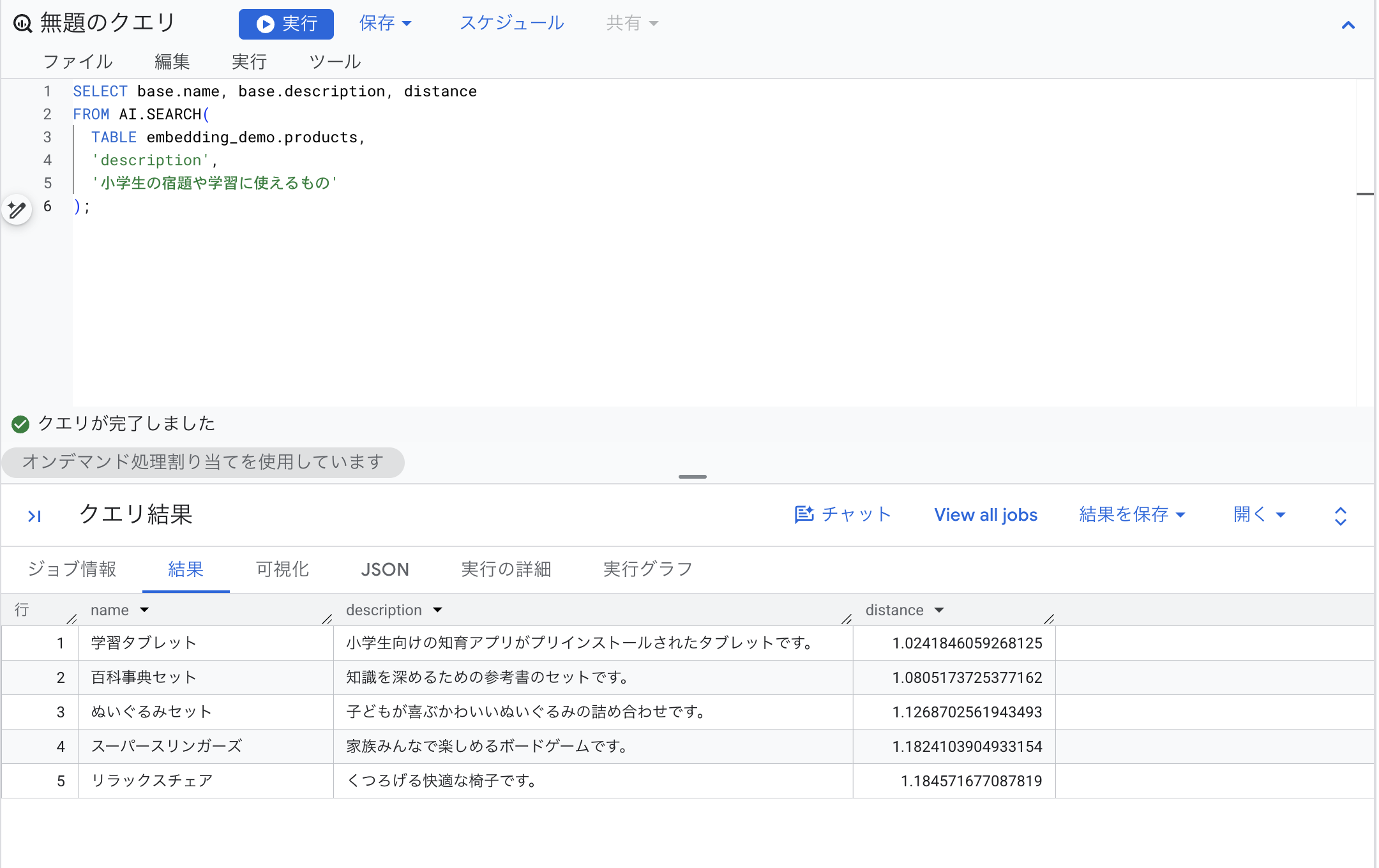This screenshot has width=1379, height=868.
Task: Click distance value 1.184571677087819
Action: [x=971, y=781]
